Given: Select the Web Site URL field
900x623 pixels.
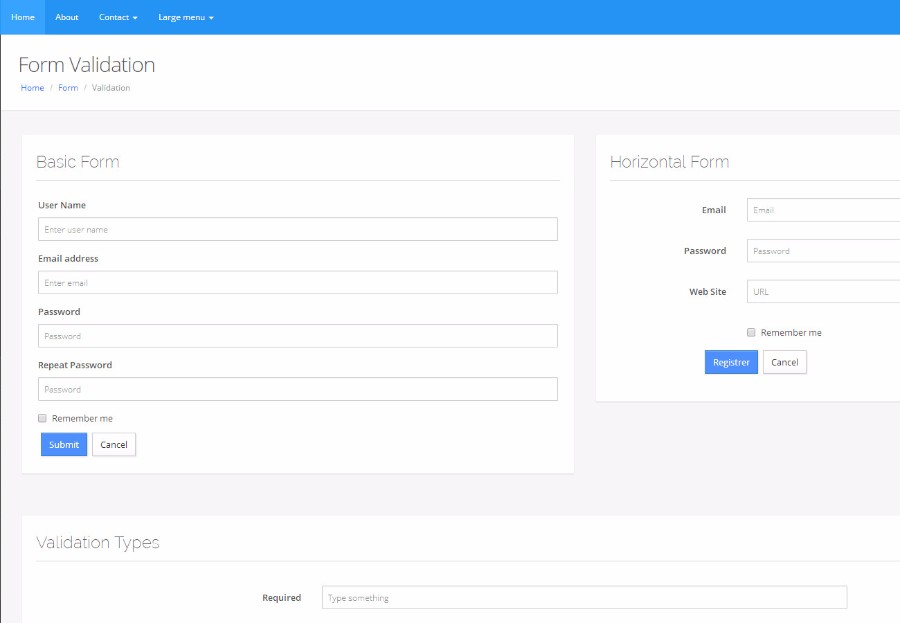Looking at the screenshot, I should pos(823,292).
